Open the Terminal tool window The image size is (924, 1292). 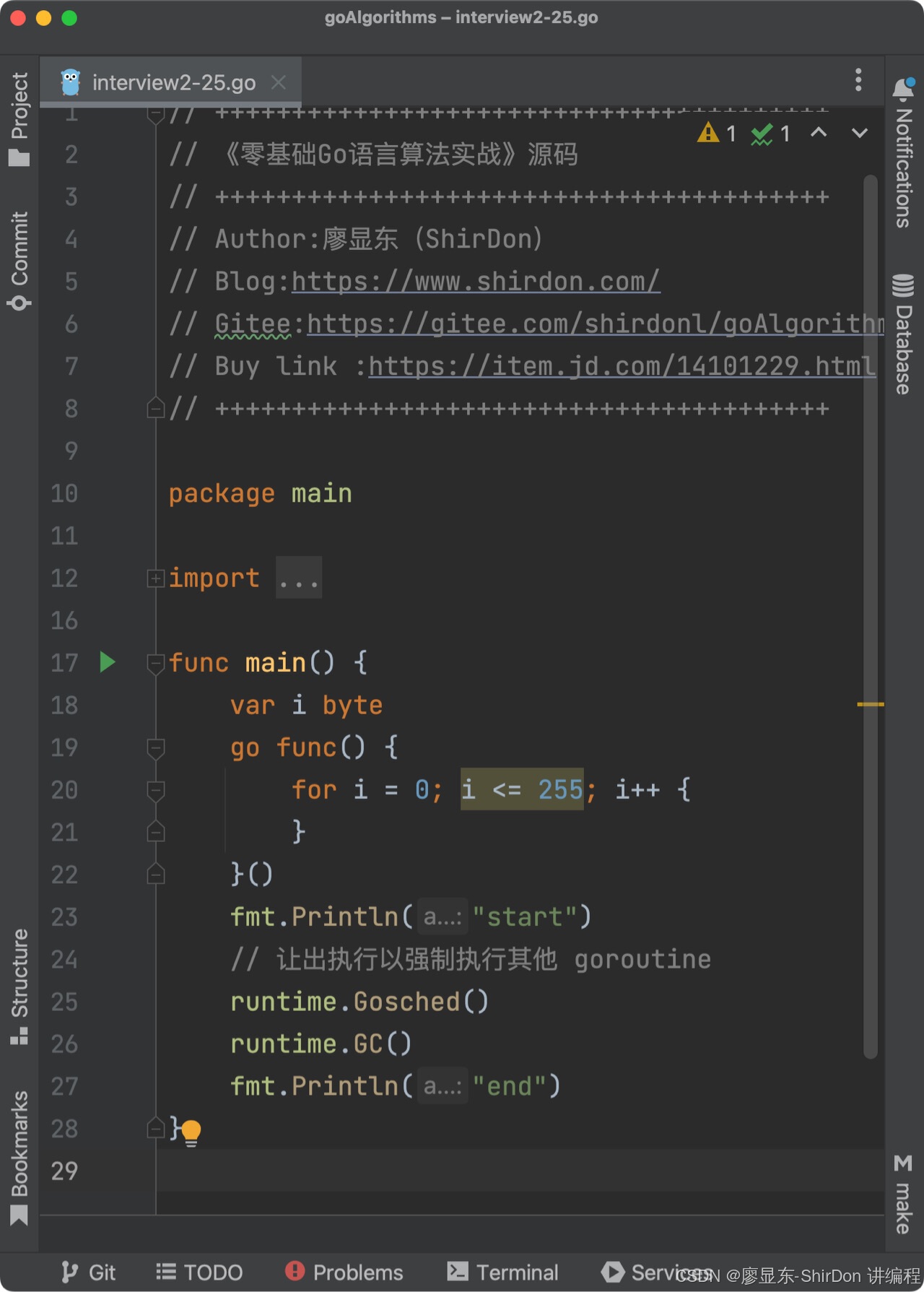(503, 1272)
